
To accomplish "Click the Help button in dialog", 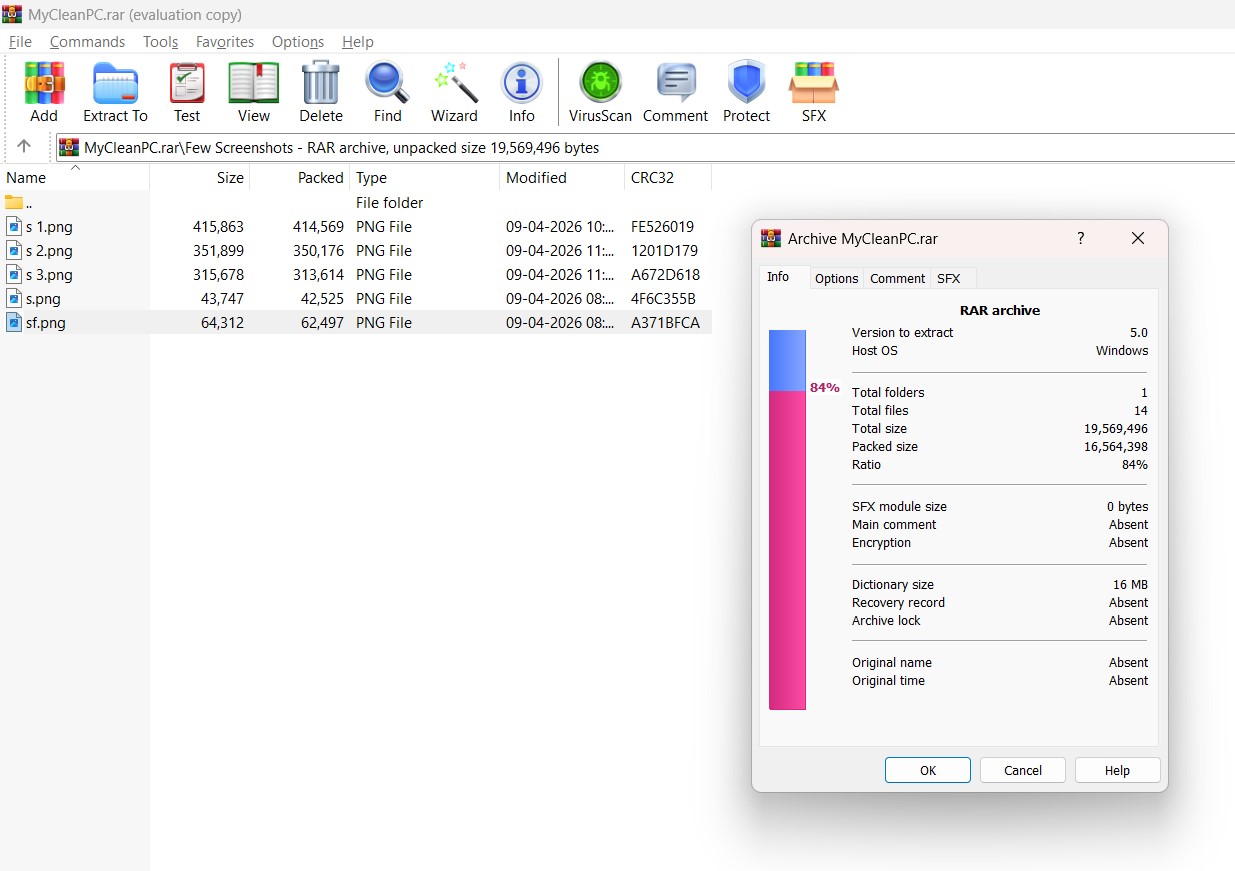I will 1117,770.
